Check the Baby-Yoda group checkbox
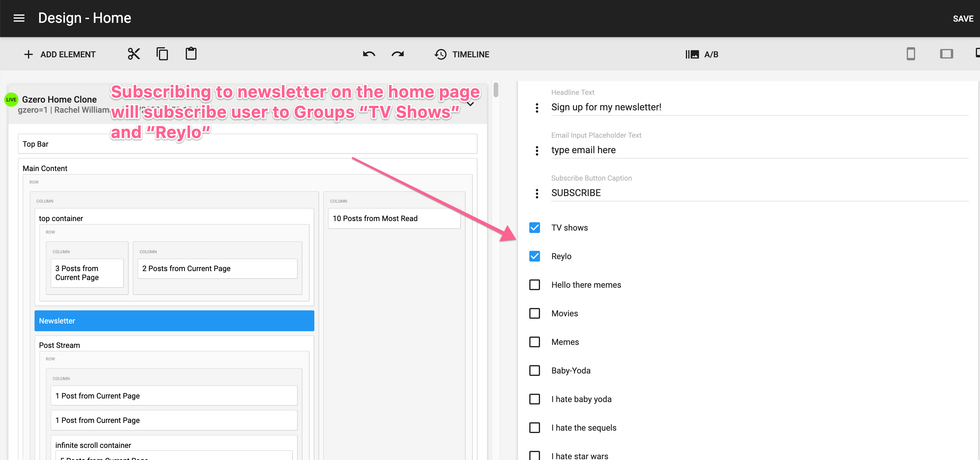Viewport: 980px width, 460px height. pos(535,371)
